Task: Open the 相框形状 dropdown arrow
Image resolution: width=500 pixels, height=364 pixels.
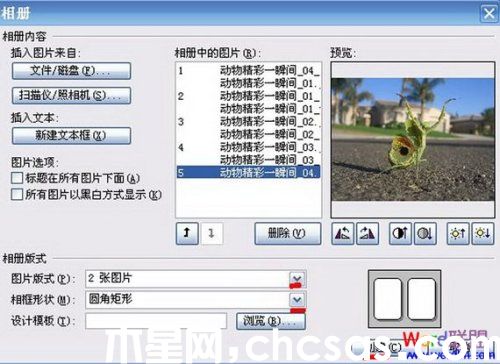Action: point(297,300)
